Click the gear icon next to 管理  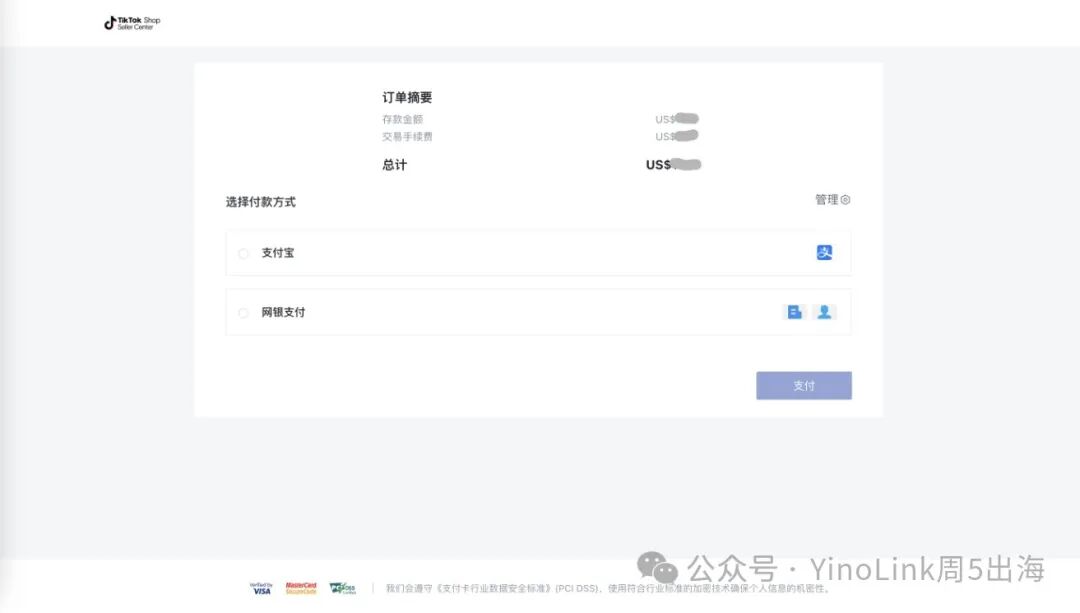click(847, 200)
